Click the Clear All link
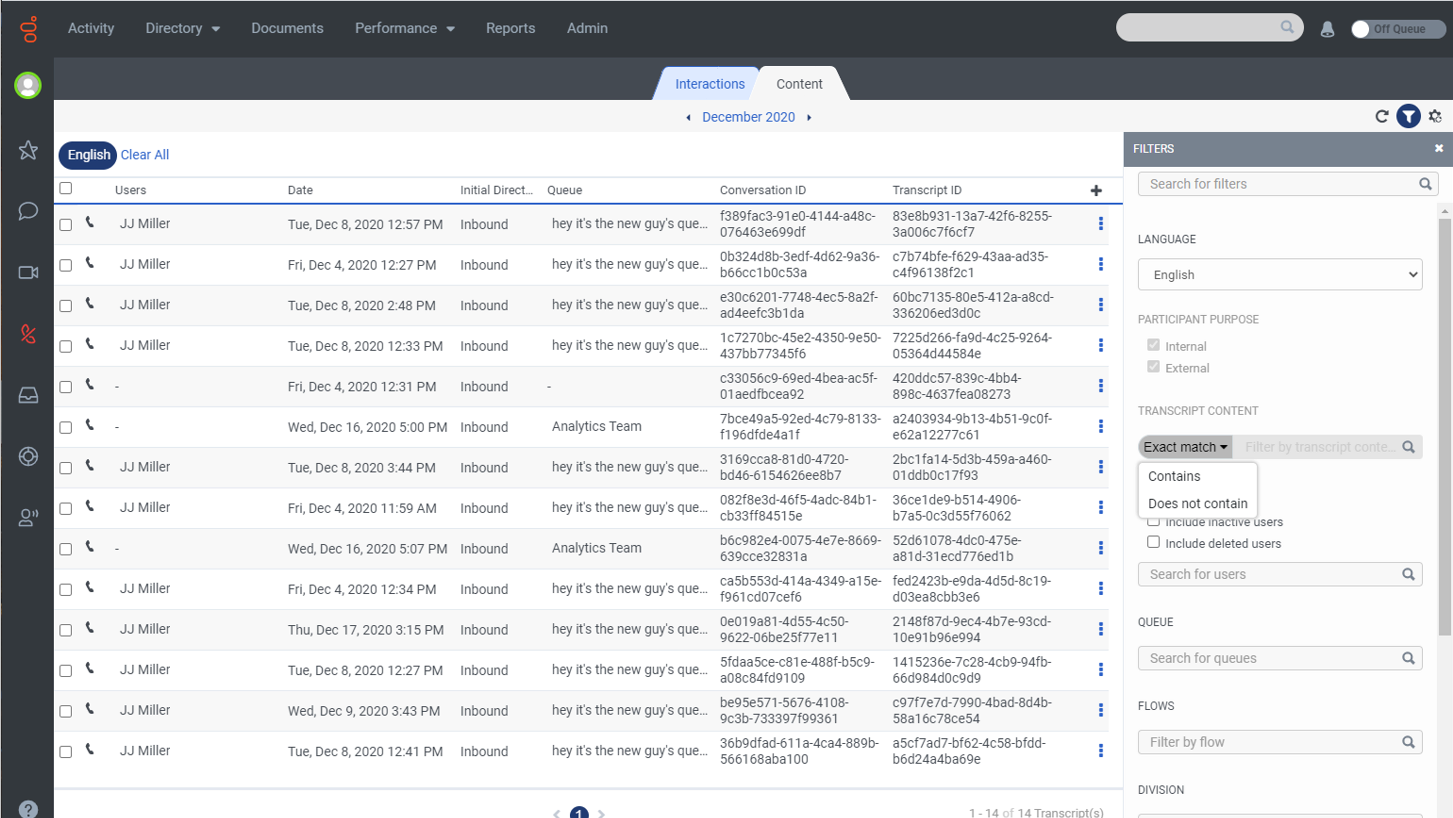Screen dimensions: 1453x818 tap(144, 155)
